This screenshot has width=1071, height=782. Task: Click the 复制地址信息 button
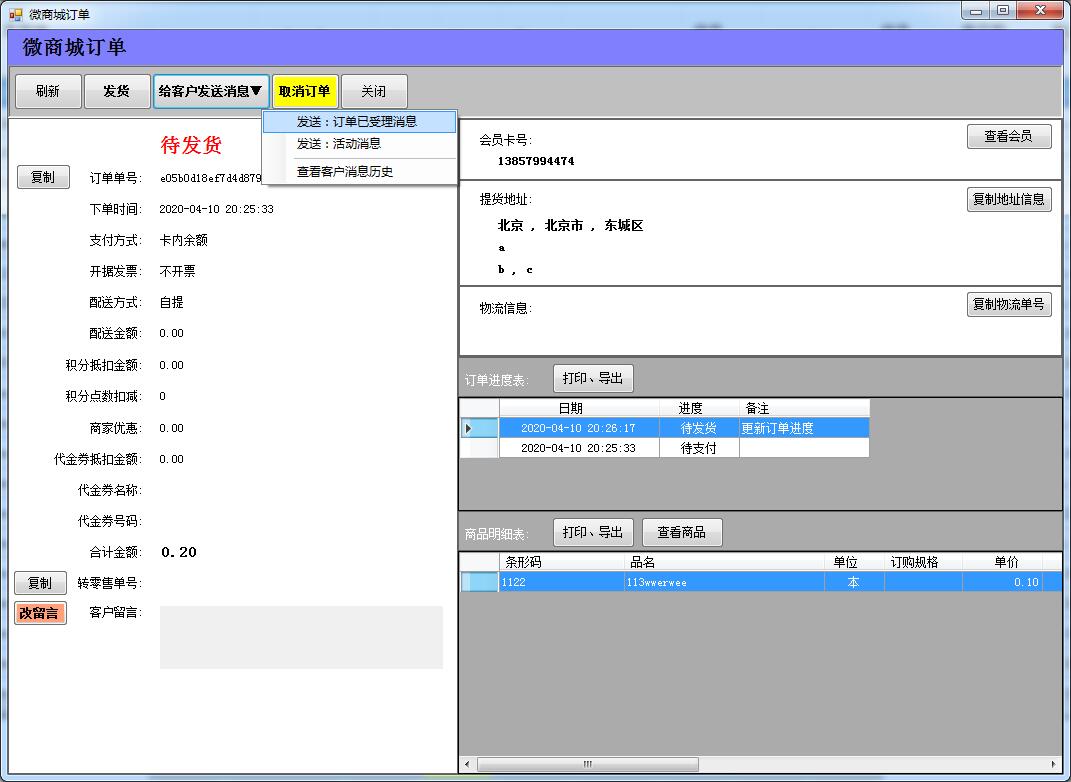tap(1009, 199)
